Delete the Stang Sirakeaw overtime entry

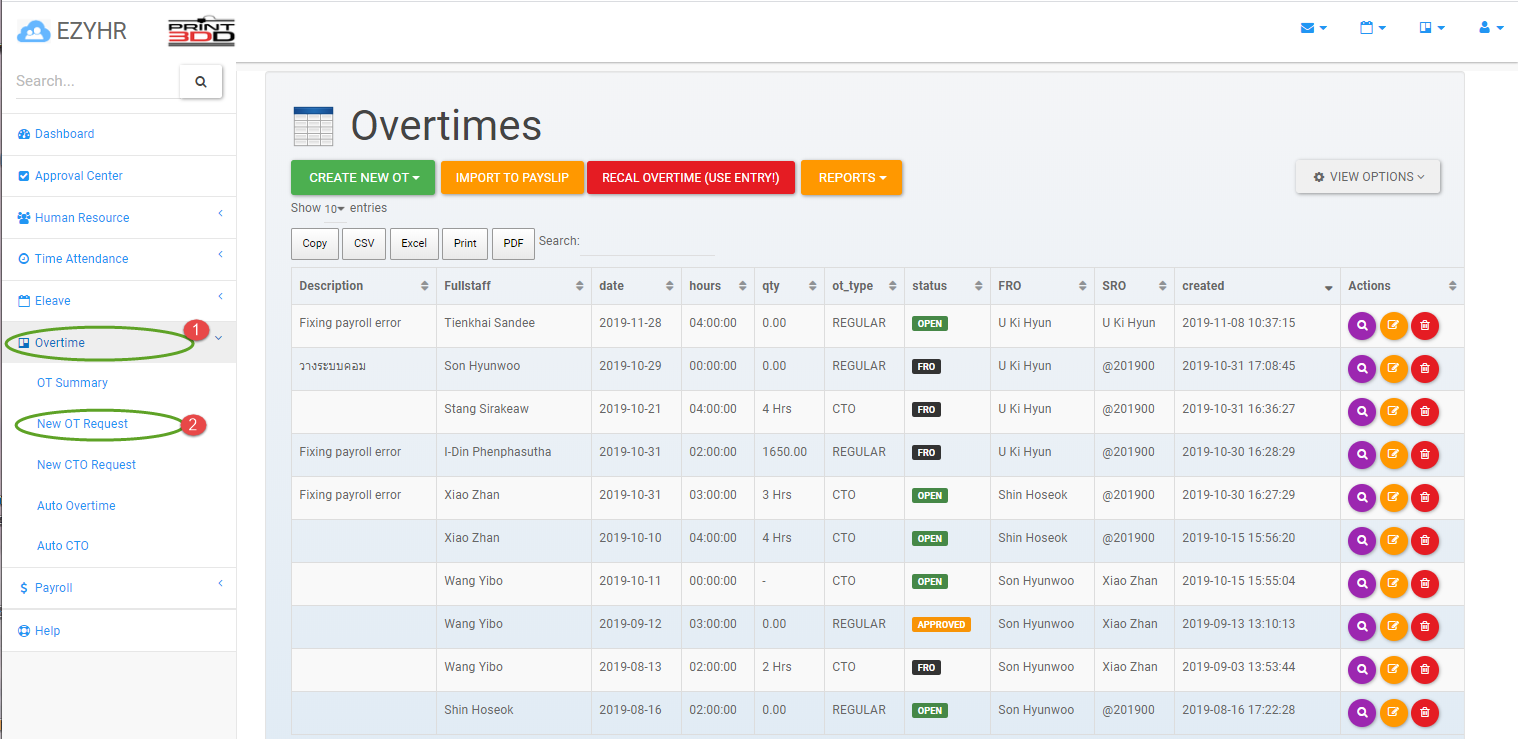[1425, 411]
